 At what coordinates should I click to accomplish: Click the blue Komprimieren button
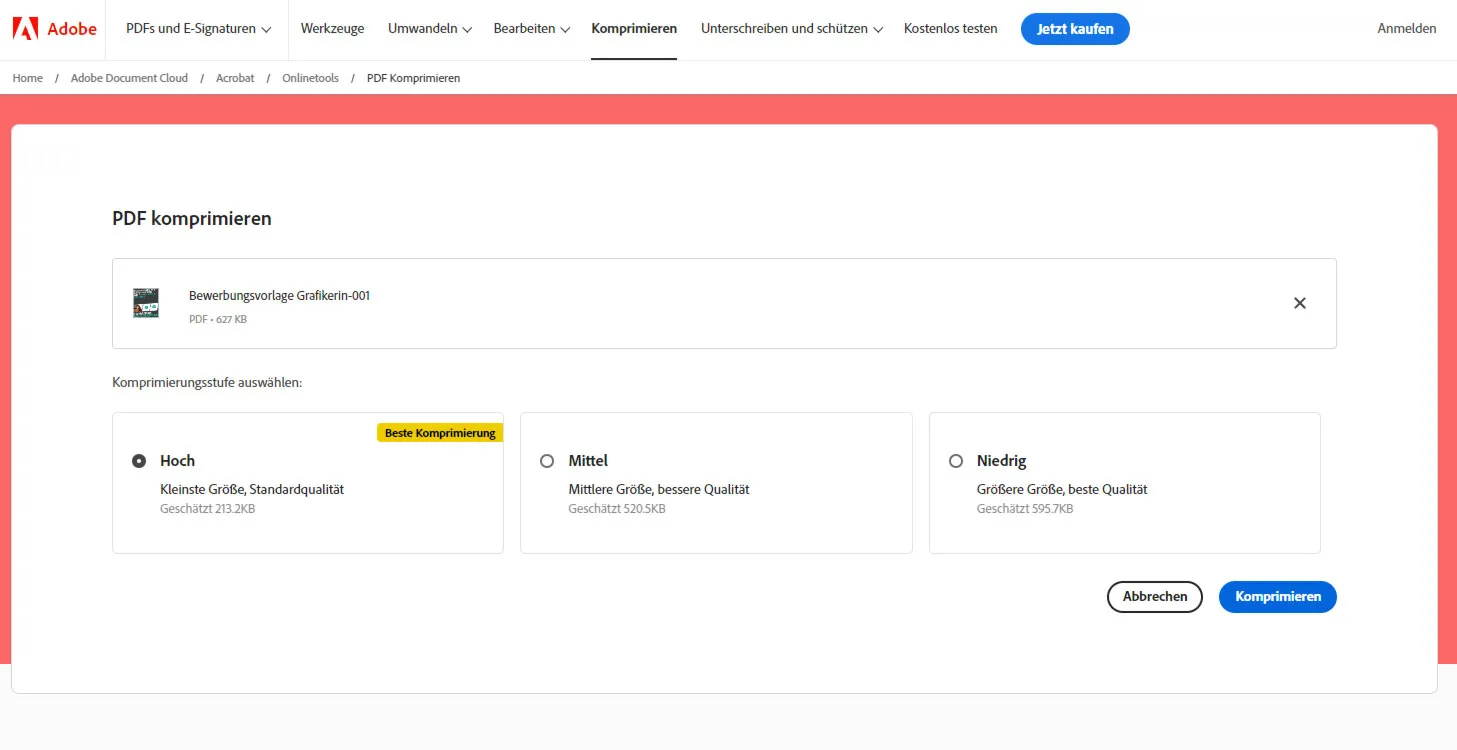pyautogui.click(x=1278, y=597)
